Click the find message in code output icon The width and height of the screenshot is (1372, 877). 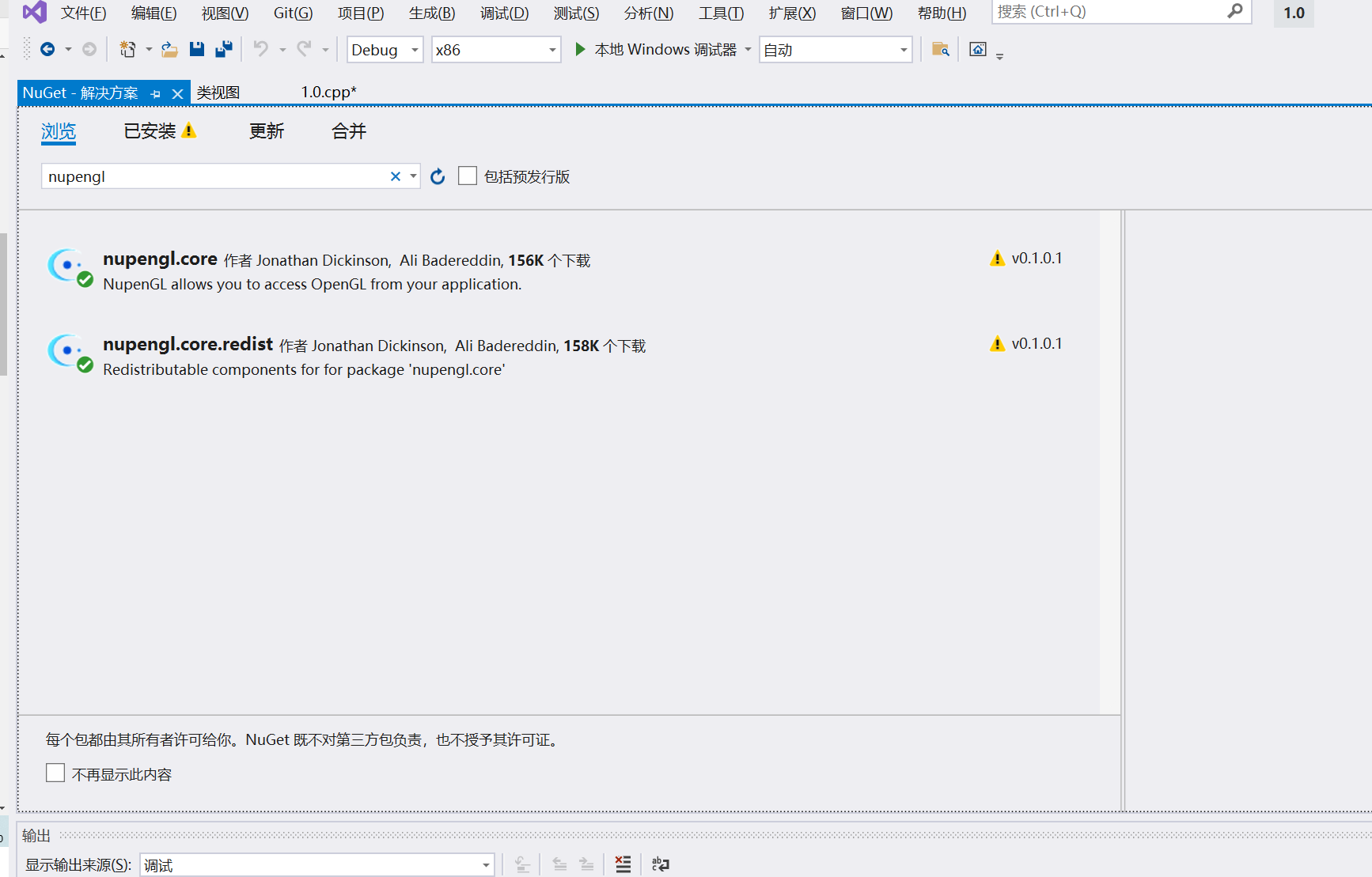click(523, 864)
